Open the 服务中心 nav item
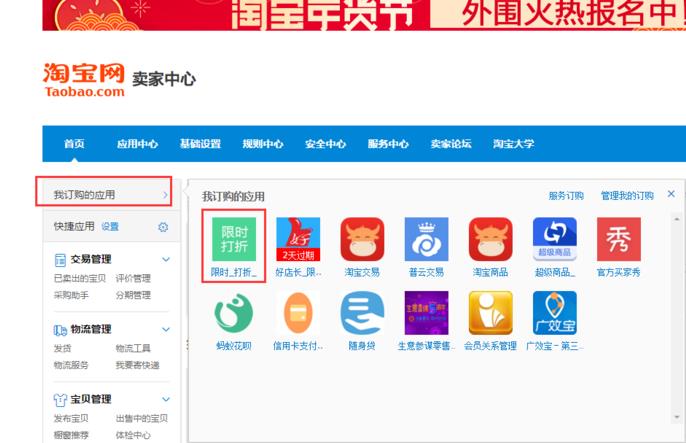 click(x=388, y=143)
